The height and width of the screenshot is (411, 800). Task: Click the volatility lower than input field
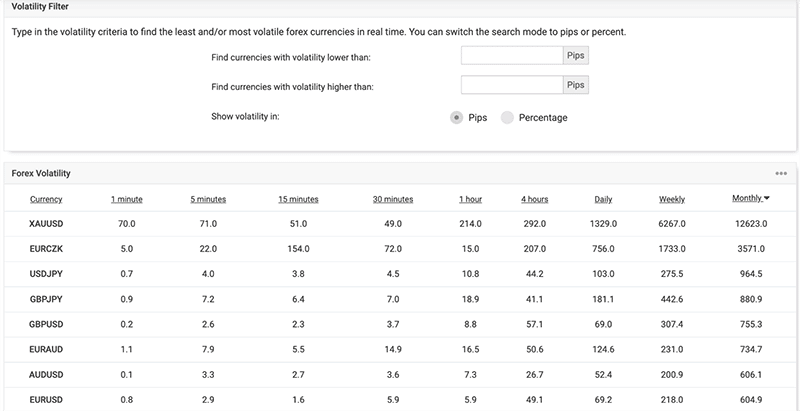click(x=512, y=56)
